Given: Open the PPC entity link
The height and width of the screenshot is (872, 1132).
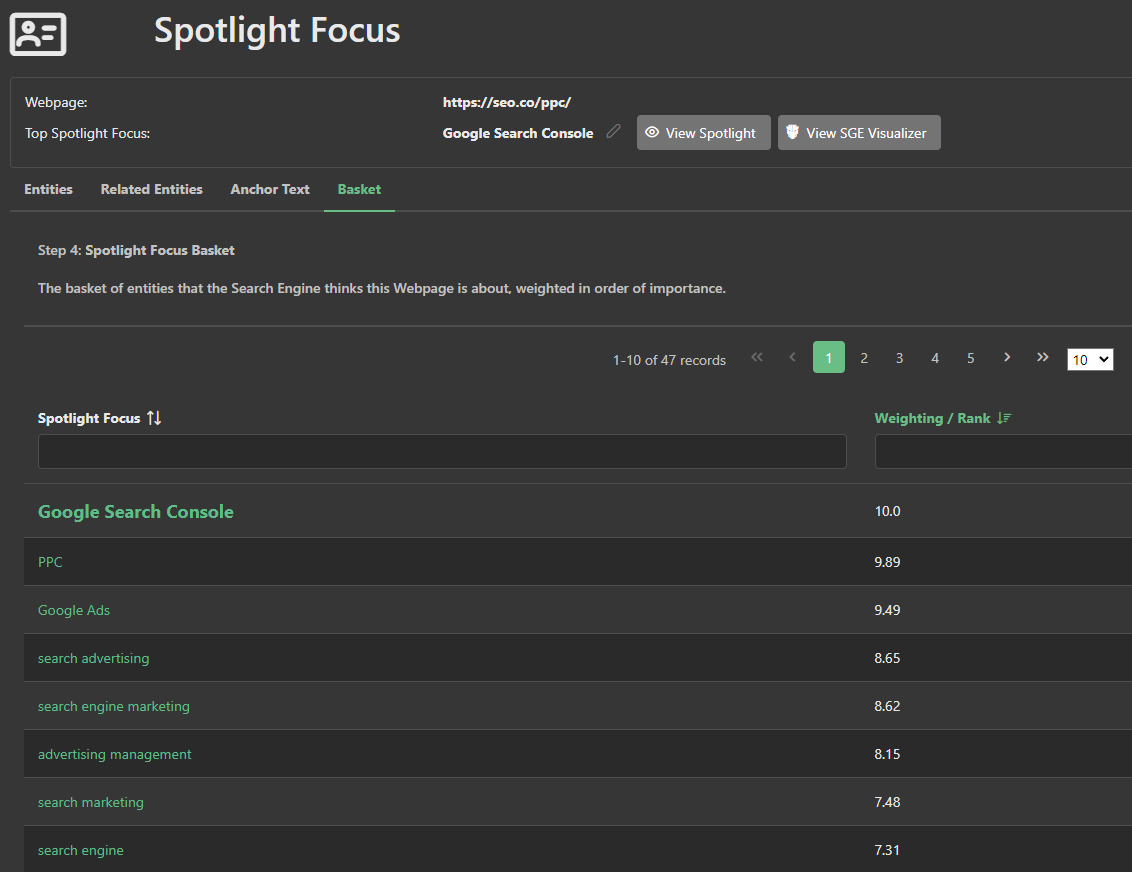Looking at the screenshot, I should coord(50,562).
